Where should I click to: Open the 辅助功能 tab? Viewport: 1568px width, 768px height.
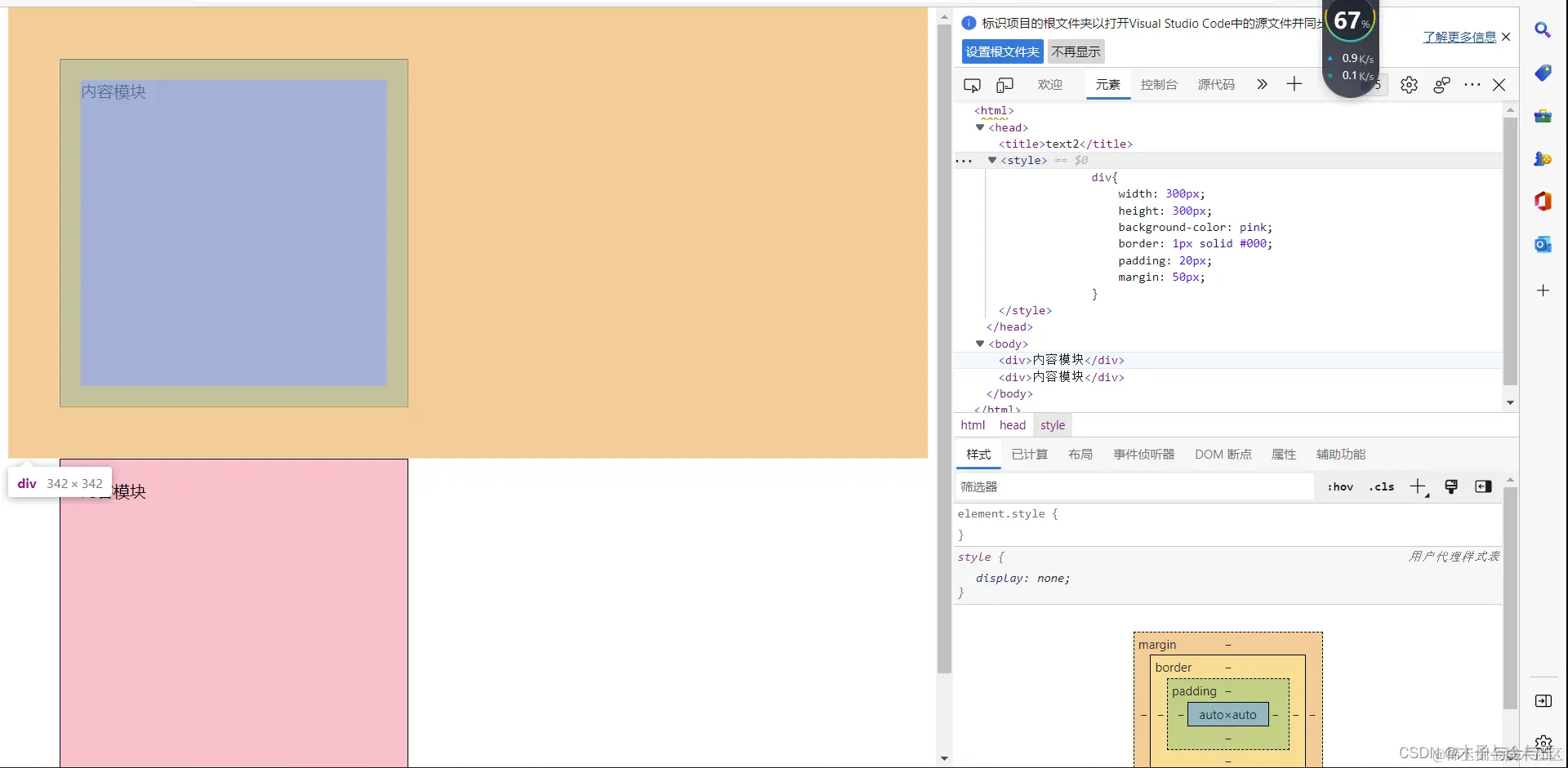tap(1341, 455)
